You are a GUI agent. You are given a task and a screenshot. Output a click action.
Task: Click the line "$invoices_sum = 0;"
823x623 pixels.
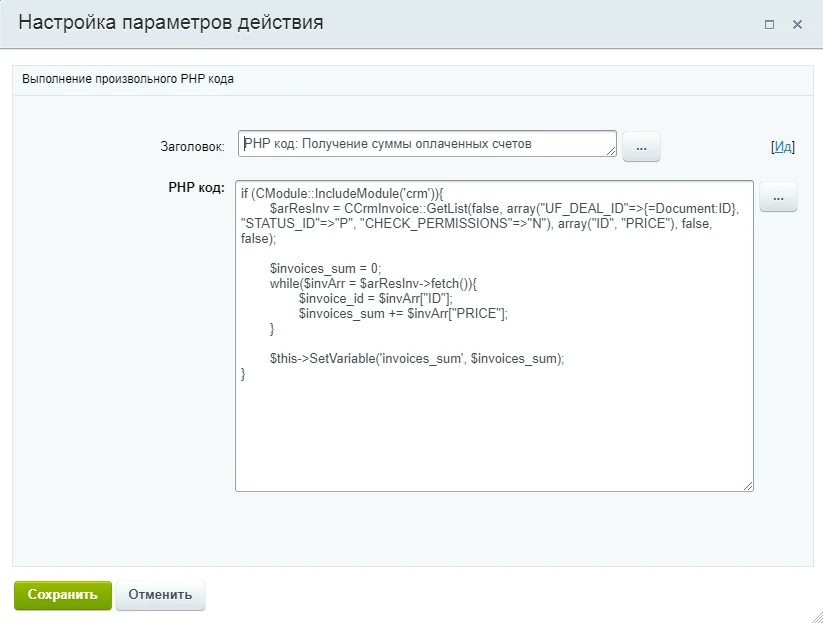tap(325, 269)
